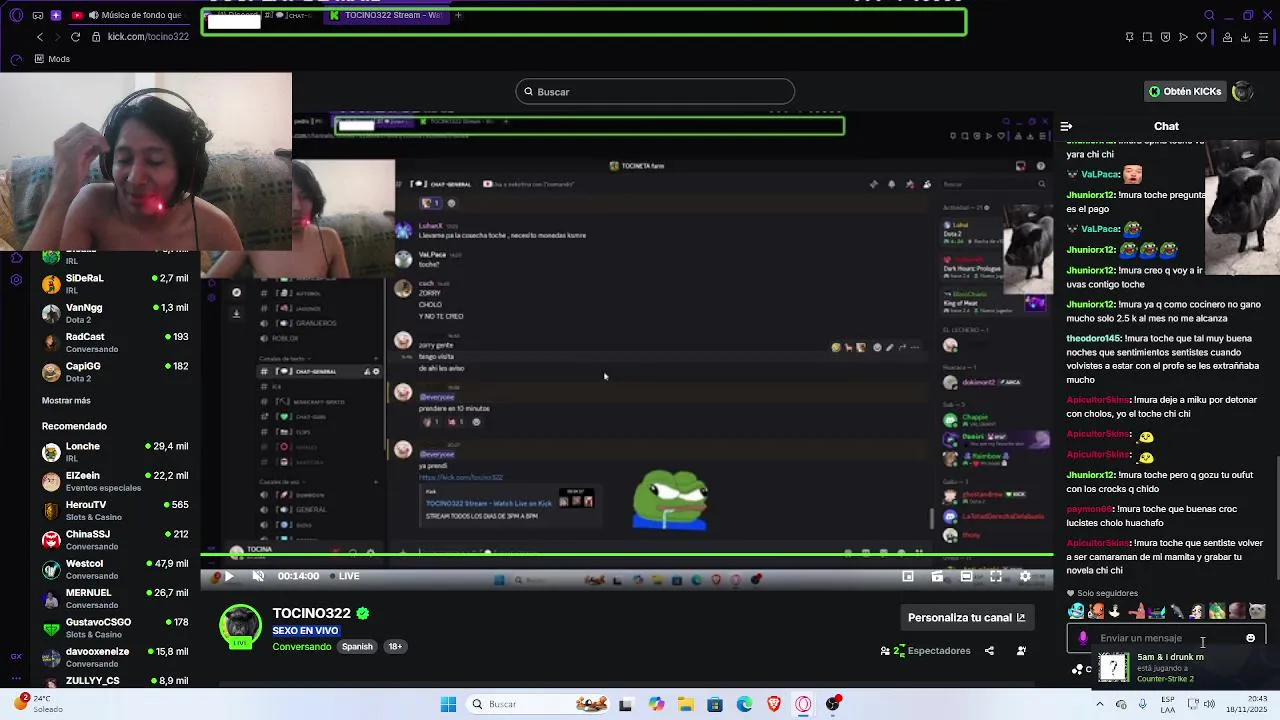Click the Obtén KICKs button

click(x=1185, y=91)
